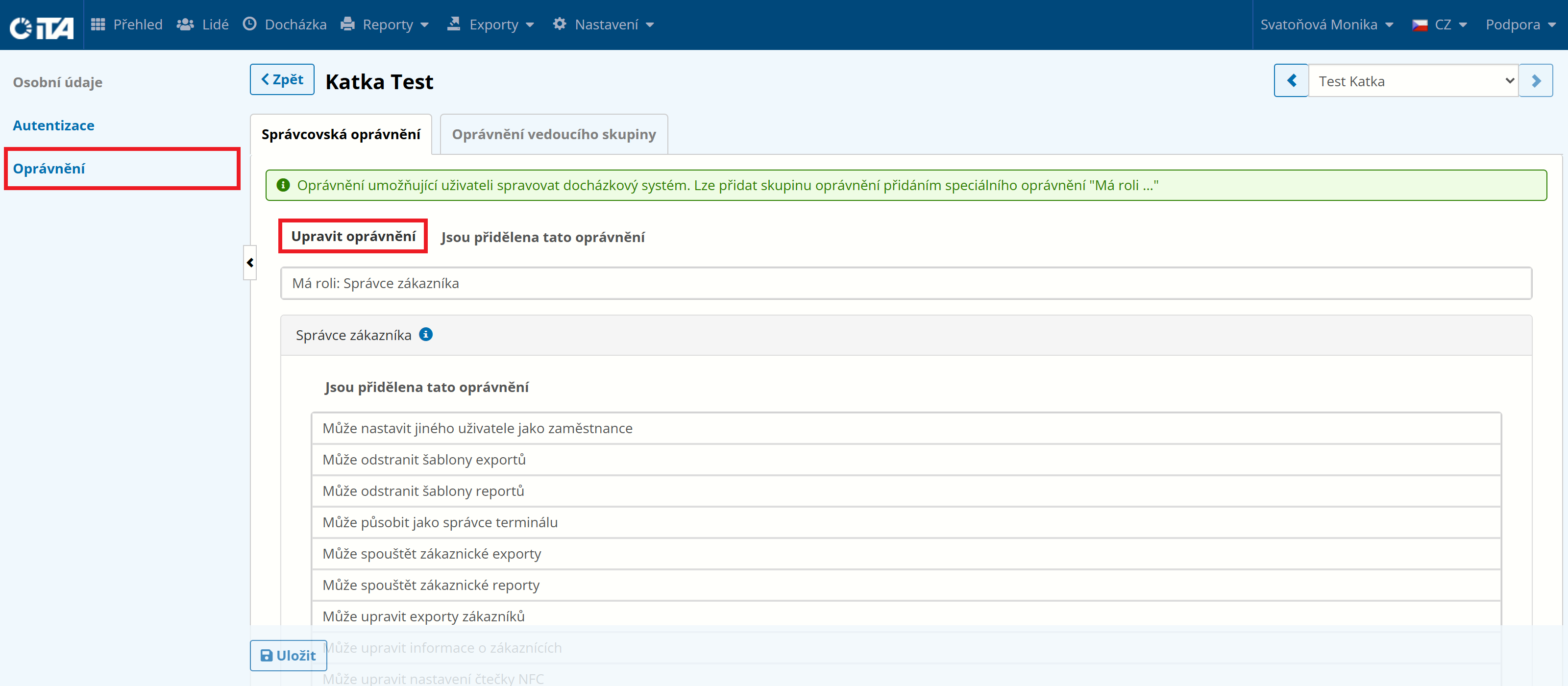1568x686 pixels.
Task: Go to previous person with left arrow
Action: pos(1291,81)
